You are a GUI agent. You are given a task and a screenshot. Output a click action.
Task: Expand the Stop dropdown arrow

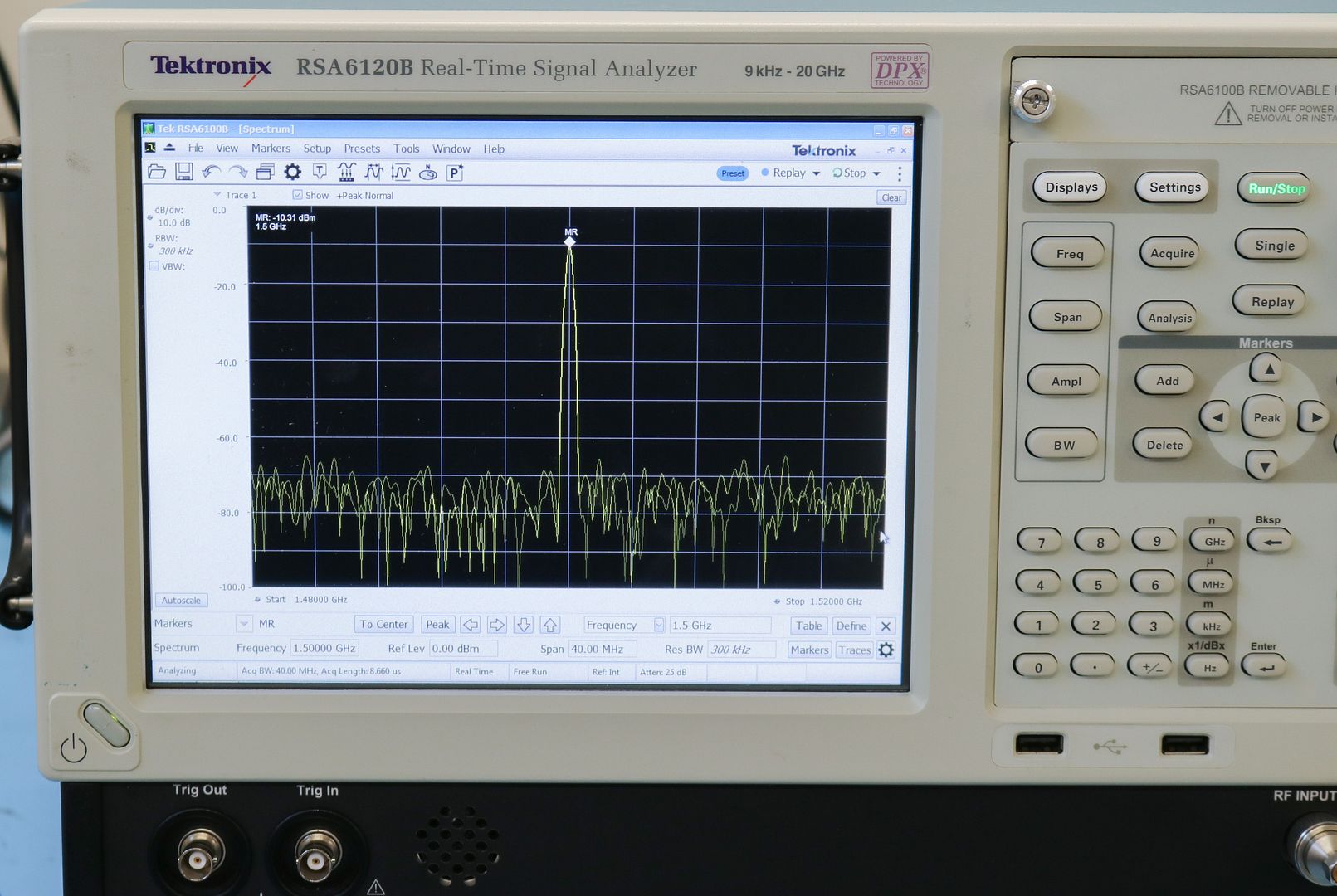876,173
